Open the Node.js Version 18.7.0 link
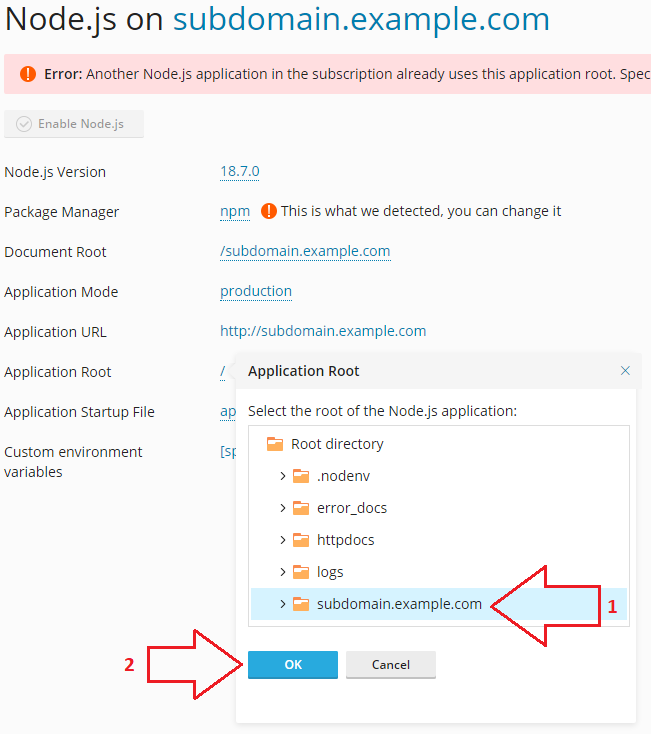Image resolution: width=651 pixels, height=734 pixels. [x=240, y=171]
